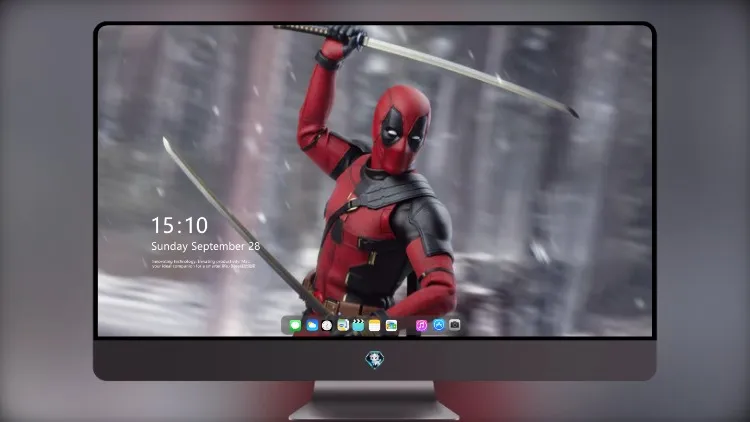Screen dimensions: 750x422
Task: Open the photo gallery app in the dock
Action: point(391,325)
